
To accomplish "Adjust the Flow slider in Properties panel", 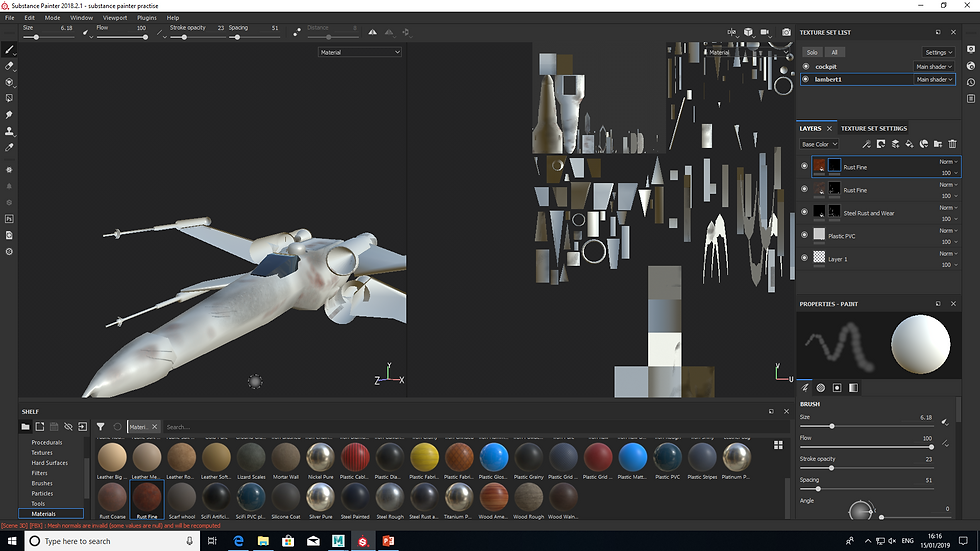I will point(866,447).
